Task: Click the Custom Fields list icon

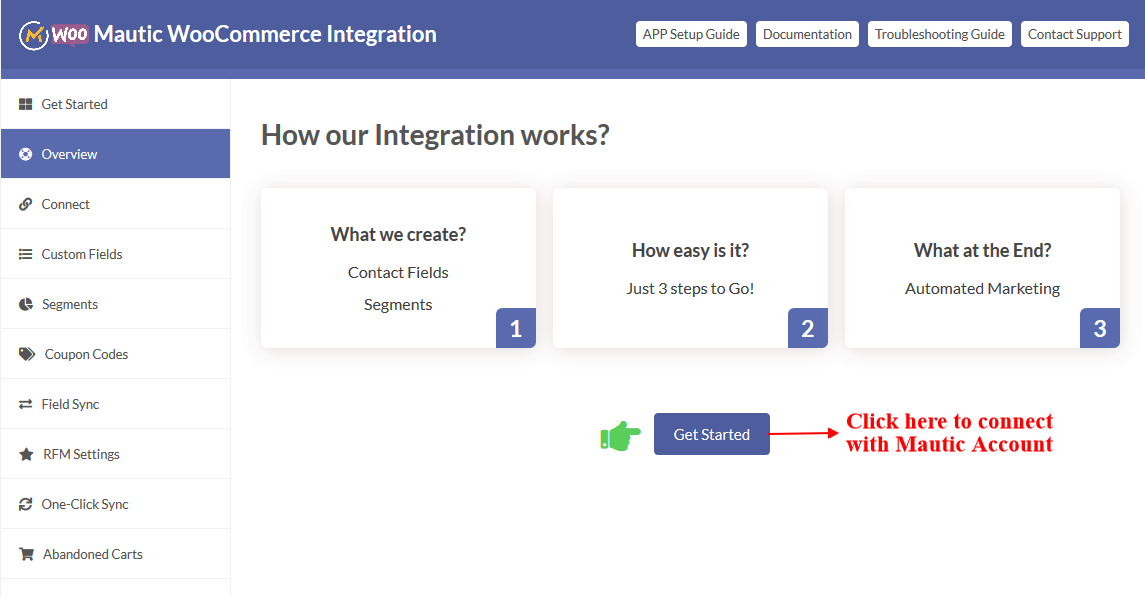Action: click(24, 253)
